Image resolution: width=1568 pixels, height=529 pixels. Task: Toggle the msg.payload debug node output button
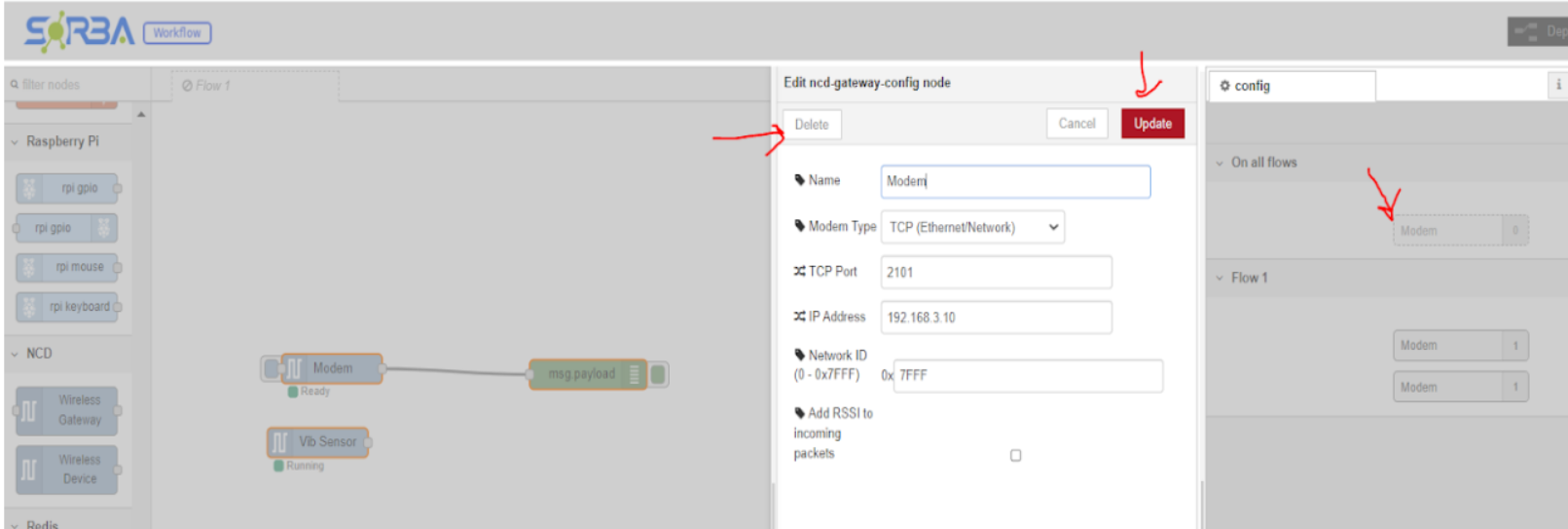(x=659, y=374)
